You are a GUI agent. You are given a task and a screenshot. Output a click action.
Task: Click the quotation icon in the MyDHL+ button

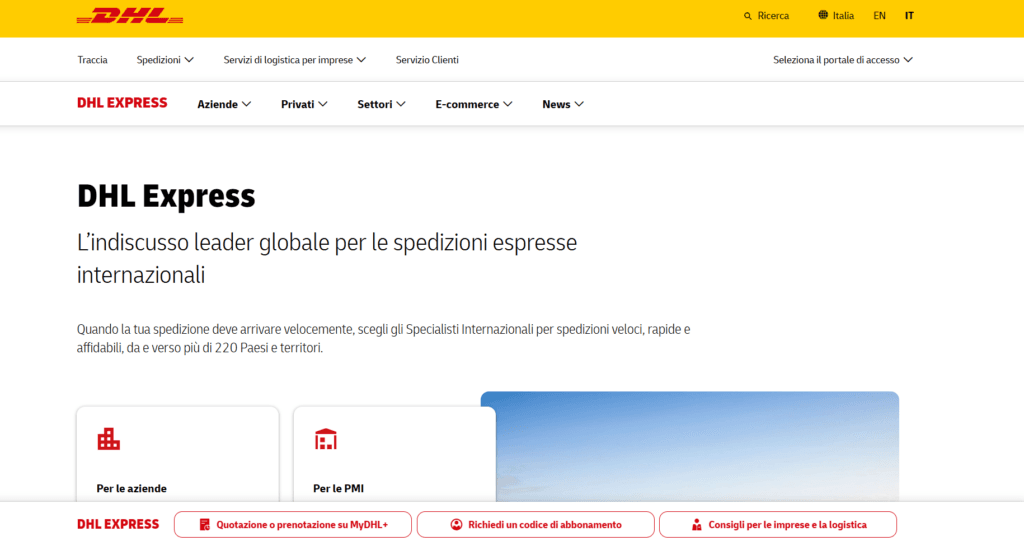point(204,525)
